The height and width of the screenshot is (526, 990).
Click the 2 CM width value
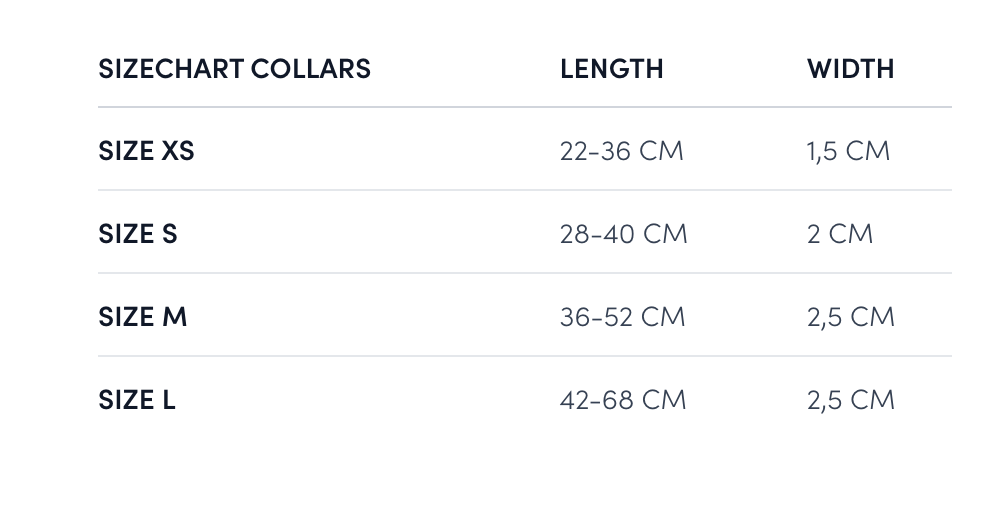(840, 234)
